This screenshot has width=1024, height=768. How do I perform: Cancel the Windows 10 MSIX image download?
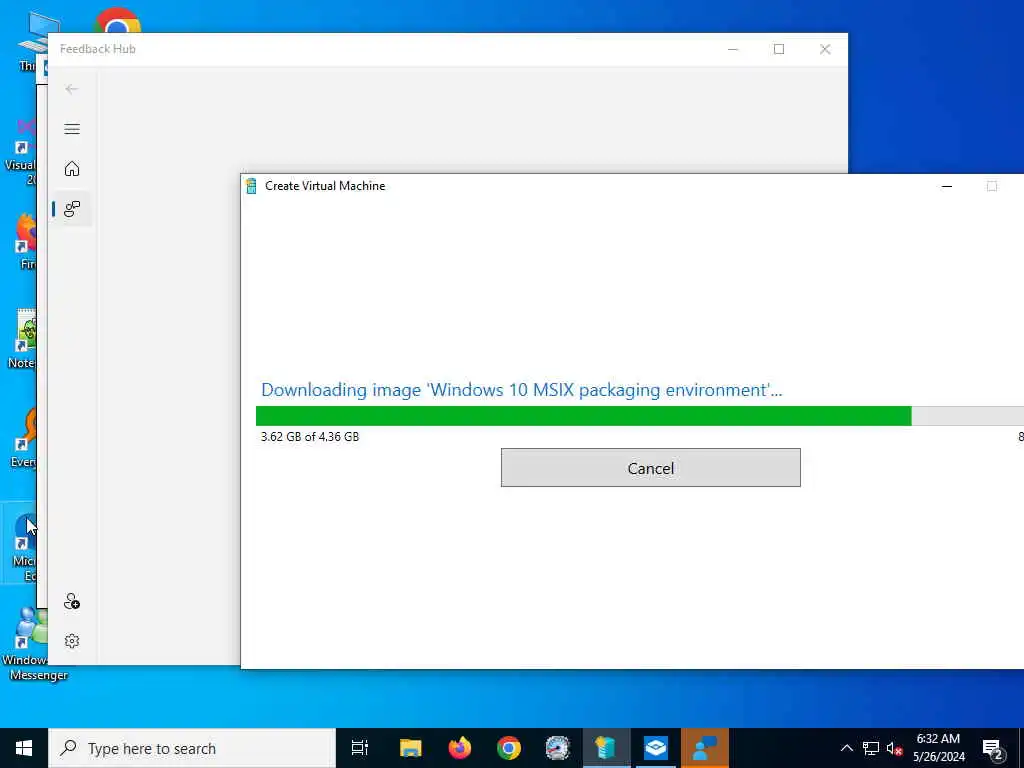(650, 468)
